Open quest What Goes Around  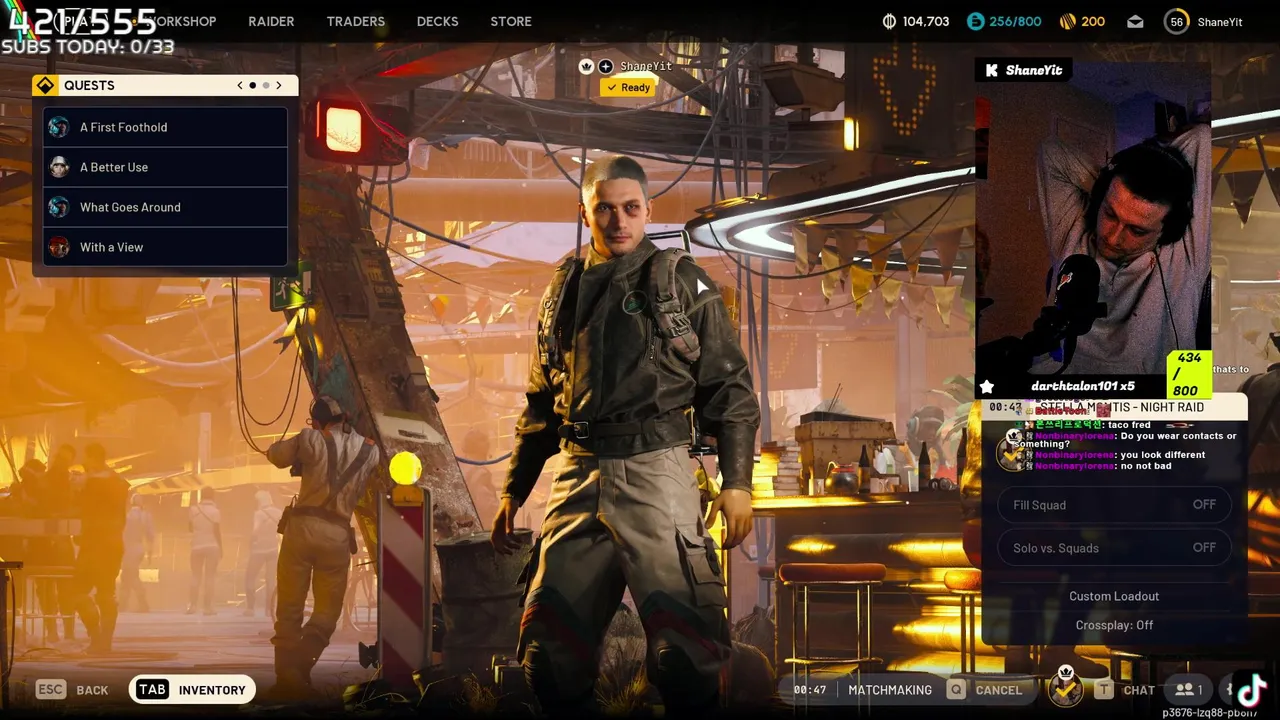click(166, 207)
